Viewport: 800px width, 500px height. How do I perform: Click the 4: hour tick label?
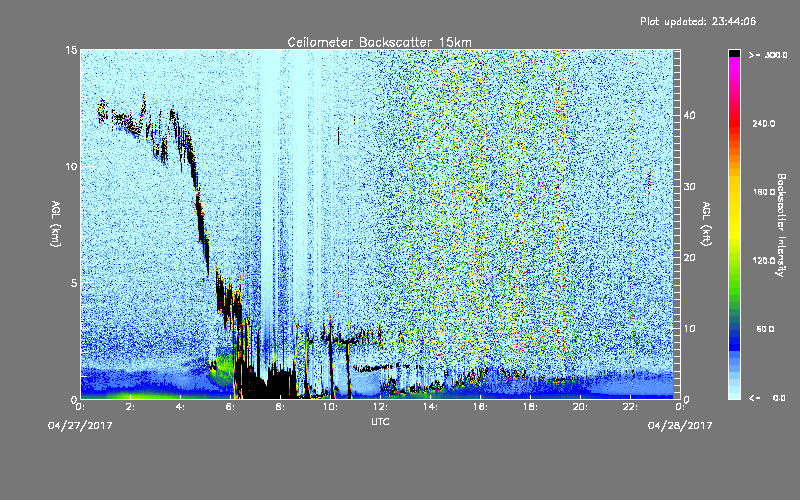(x=181, y=407)
